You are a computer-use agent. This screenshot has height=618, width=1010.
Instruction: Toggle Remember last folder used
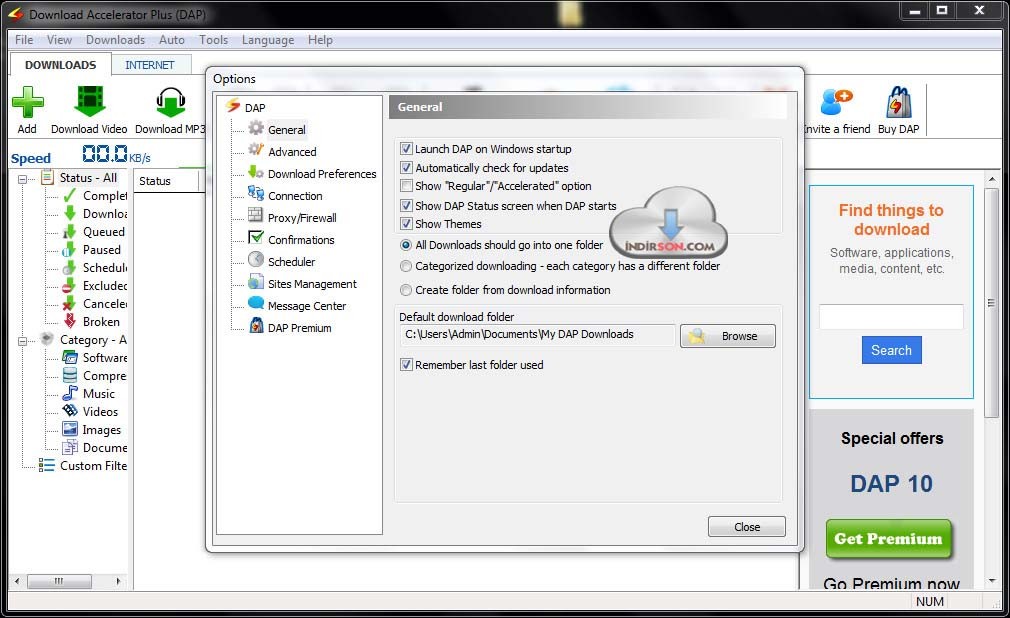coord(406,365)
